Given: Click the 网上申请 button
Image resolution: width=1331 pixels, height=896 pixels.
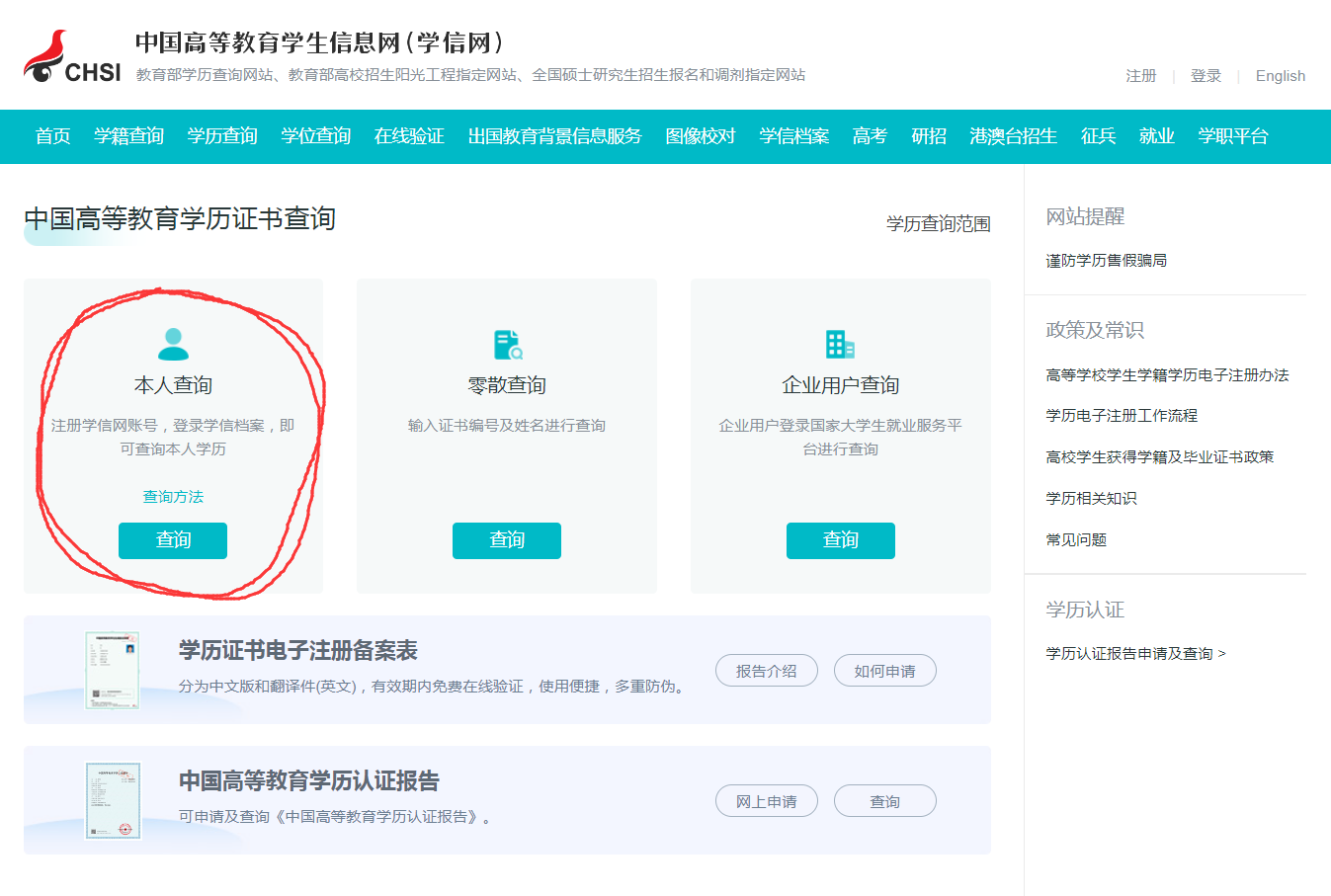Looking at the screenshot, I should (767, 801).
